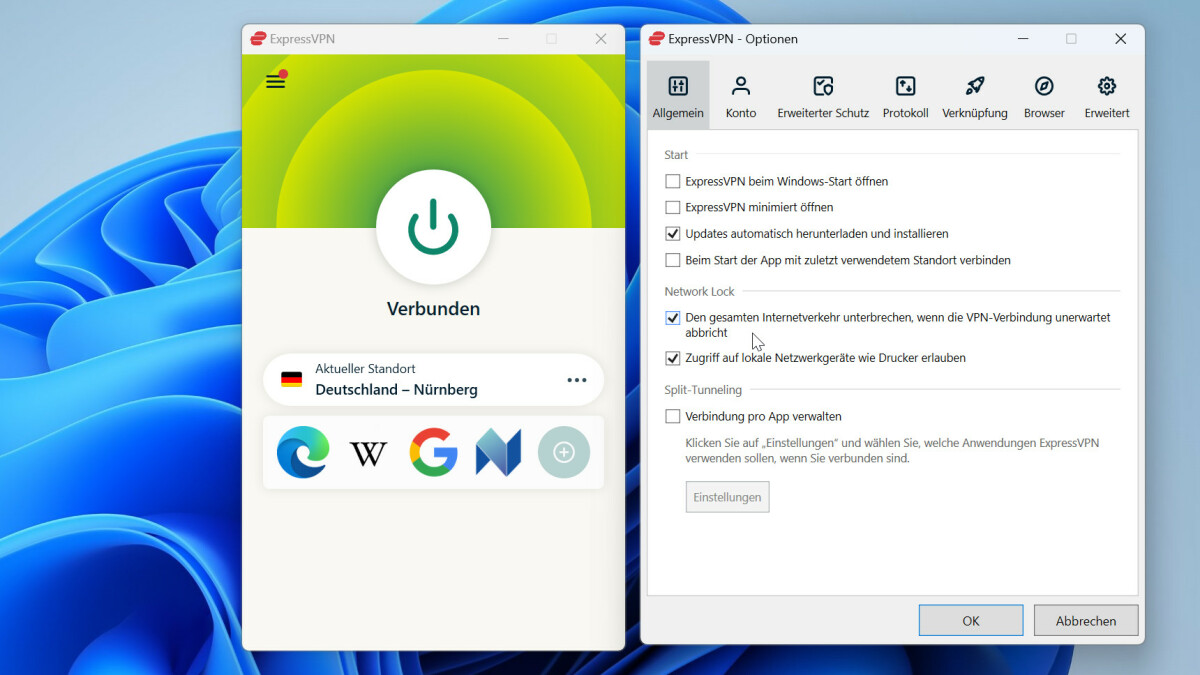Click the power button to disconnect
Image resolution: width=1200 pixels, height=675 pixels.
coord(433,228)
